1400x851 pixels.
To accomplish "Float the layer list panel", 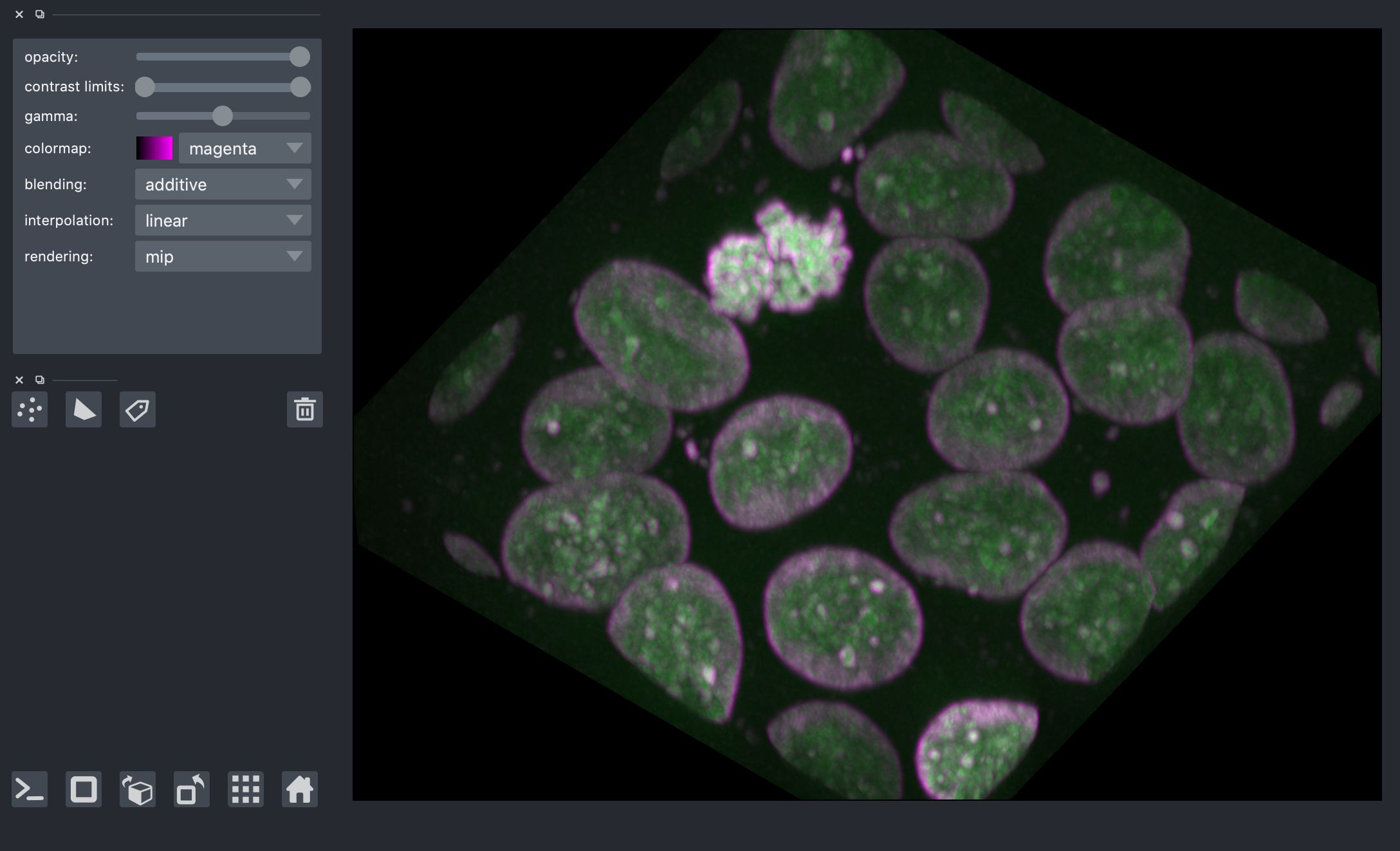I will 40,380.
